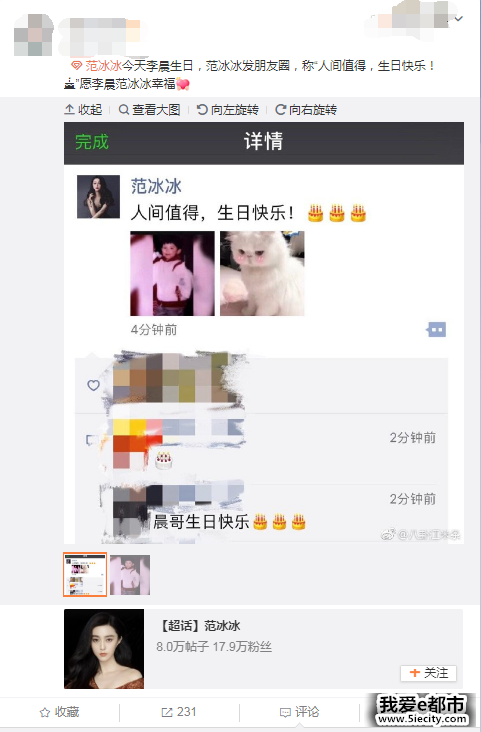Click the comment bubble icon beside 4分钟前
The height and width of the screenshot is (732, 481).
[436, 330]
